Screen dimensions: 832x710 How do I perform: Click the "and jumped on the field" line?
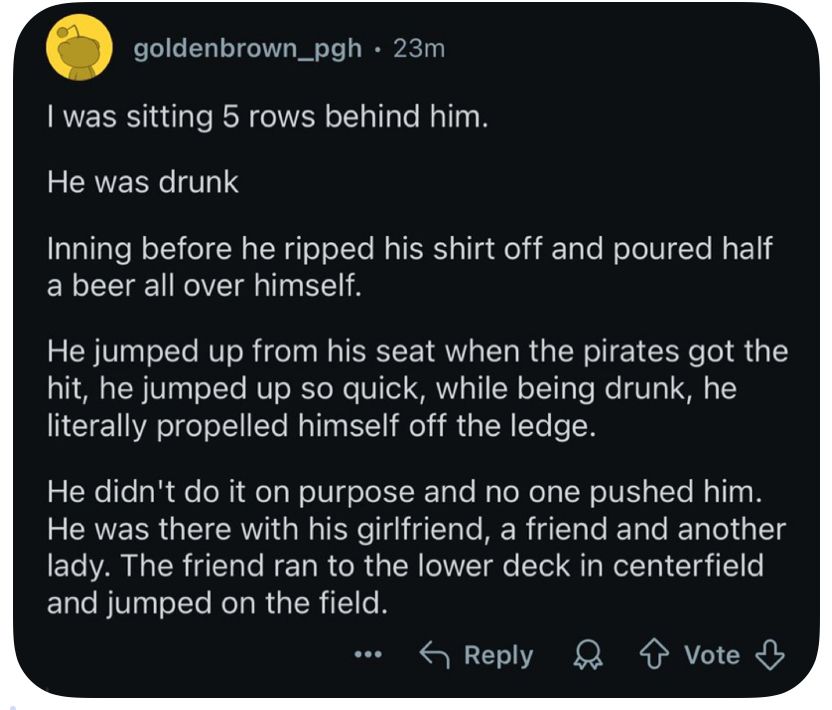pyautogui.click(x=218, y=603)
